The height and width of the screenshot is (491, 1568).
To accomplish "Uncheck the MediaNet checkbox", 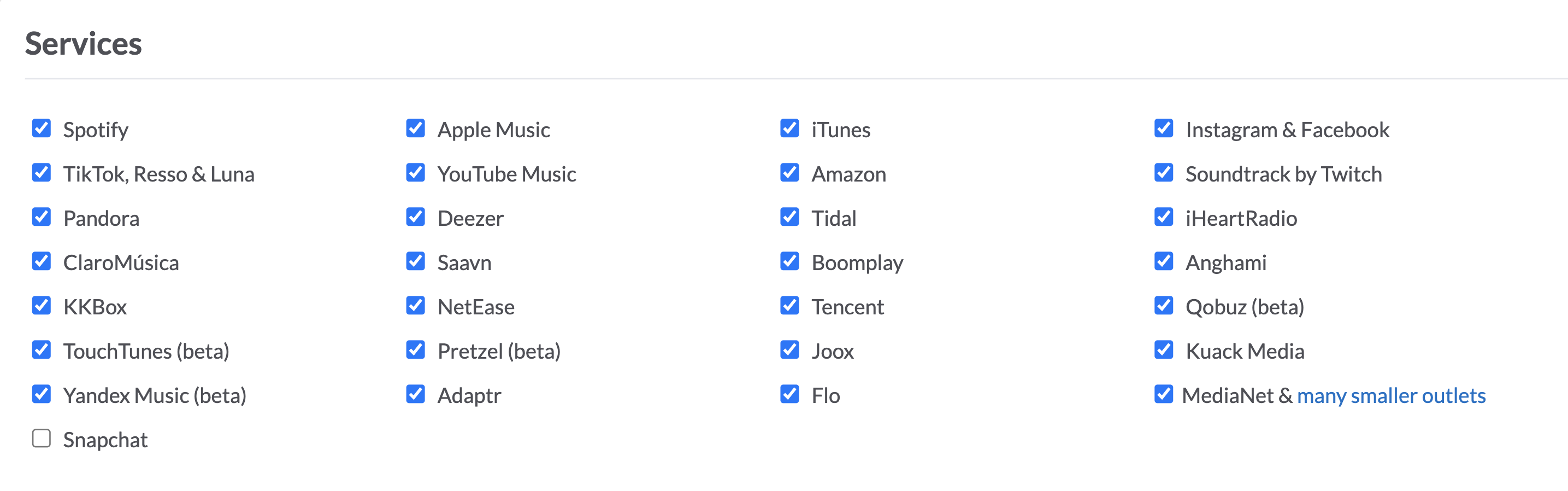I will [x=1163, y=395].
